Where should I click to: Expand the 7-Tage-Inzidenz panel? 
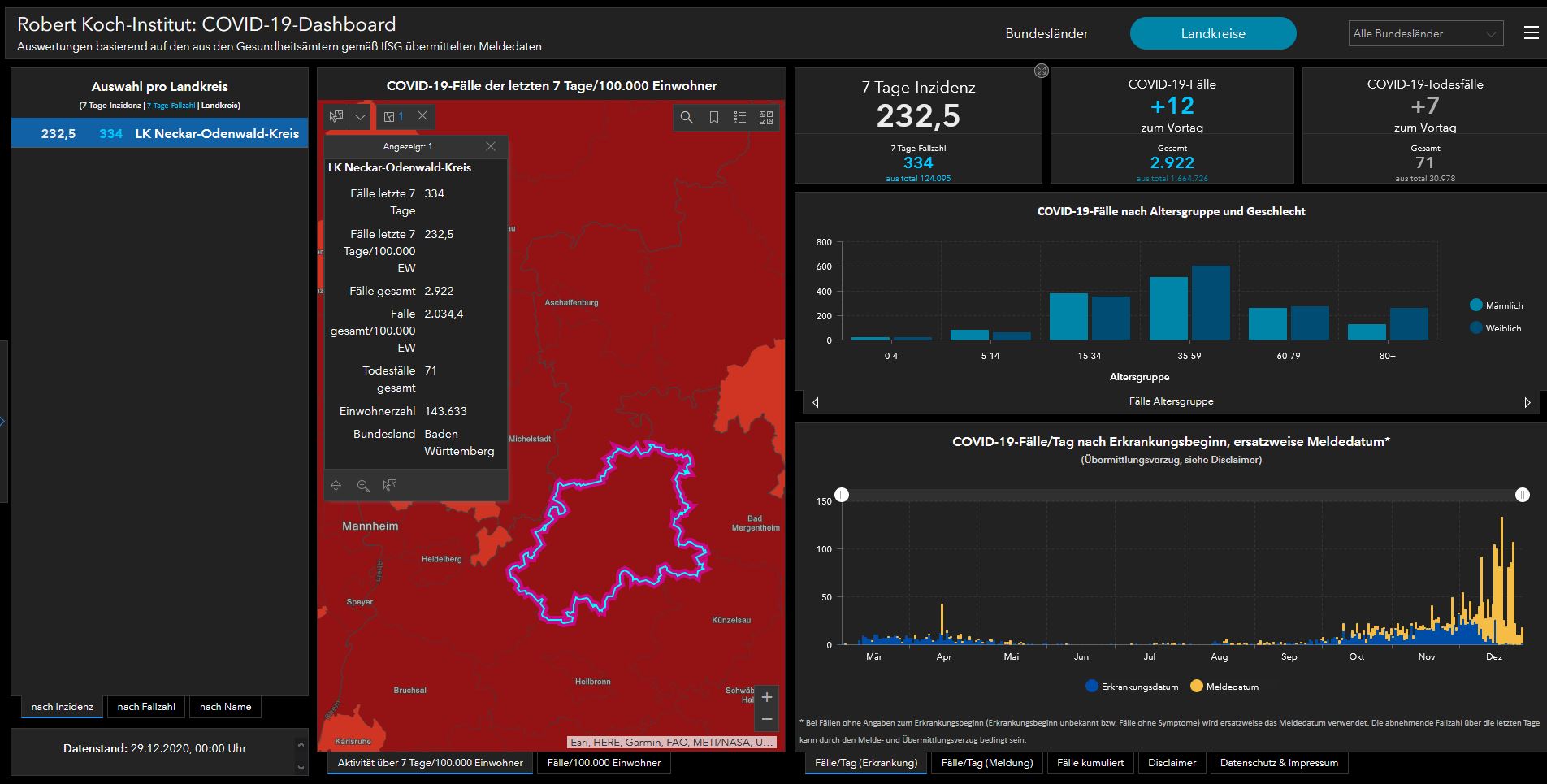click(1042, 71)
